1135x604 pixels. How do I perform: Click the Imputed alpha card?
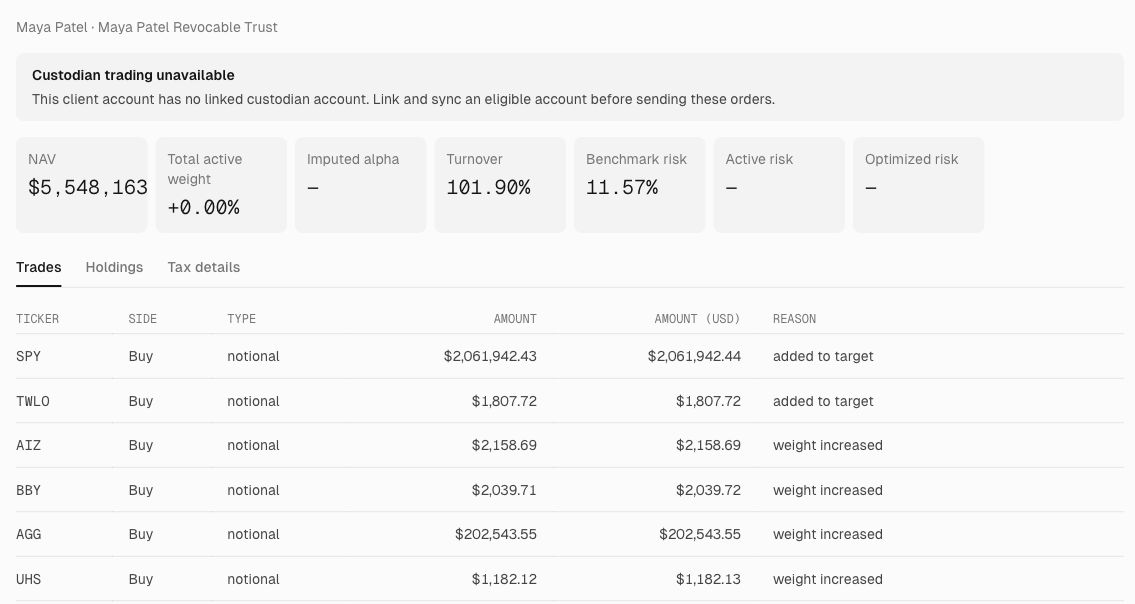[360, 185]
